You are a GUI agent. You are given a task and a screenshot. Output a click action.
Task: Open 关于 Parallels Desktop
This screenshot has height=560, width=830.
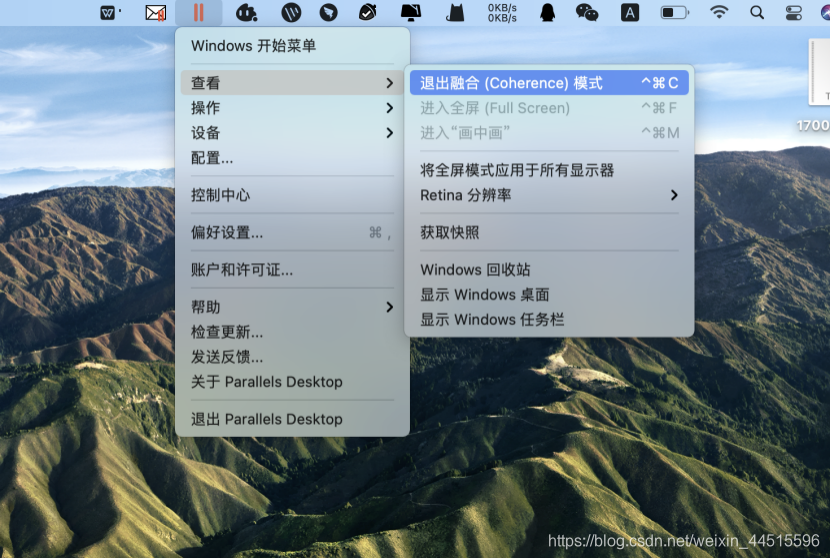point(292,382)
